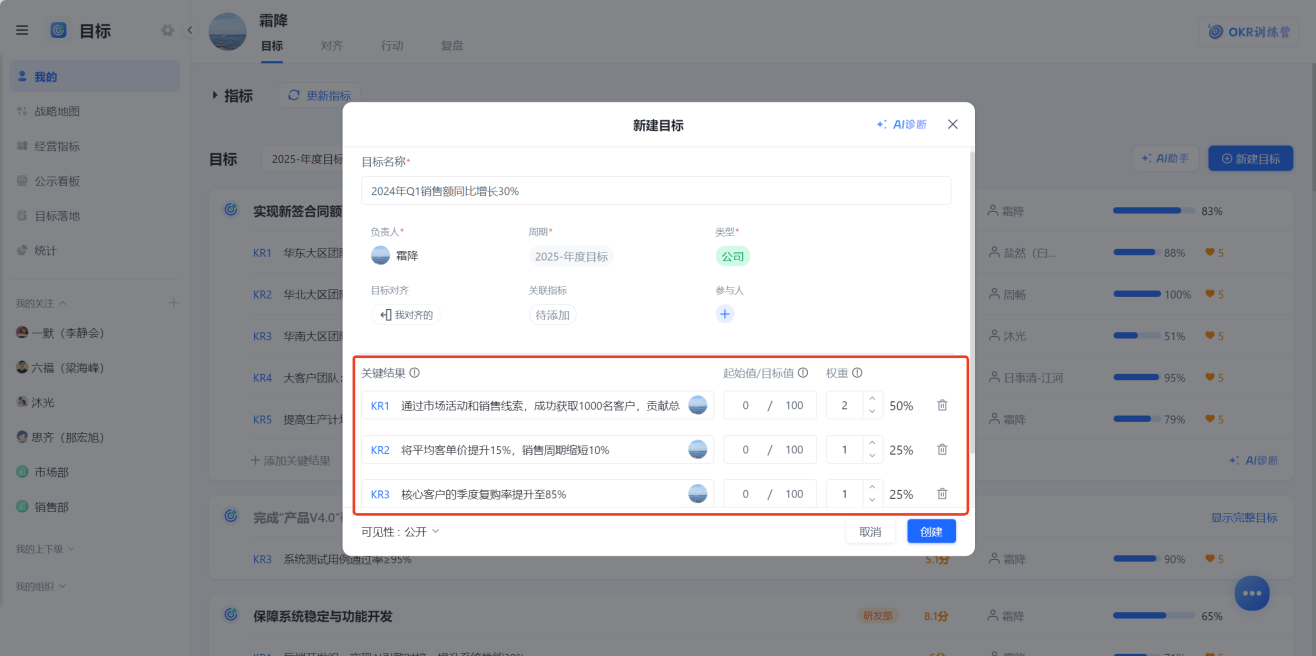Increase the KR3 weight with up arrow

pyautogui.click(x=871, y=487)
